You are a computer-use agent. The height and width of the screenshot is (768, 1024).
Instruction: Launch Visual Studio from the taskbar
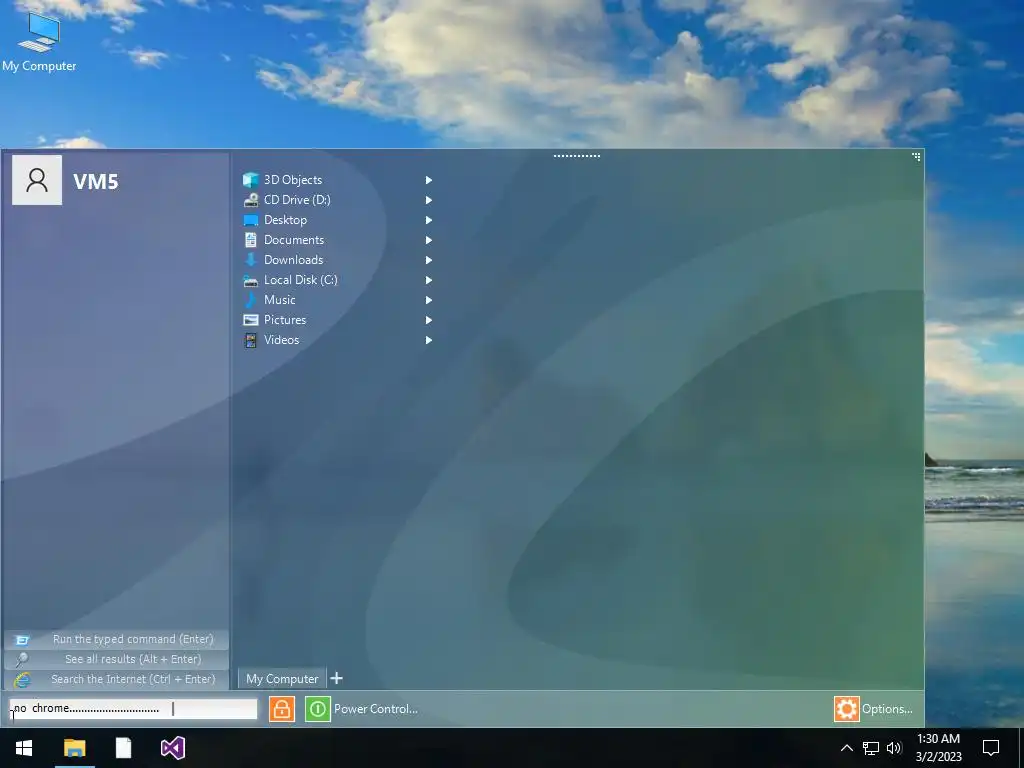pyautogui.click(x=173, y=748)
